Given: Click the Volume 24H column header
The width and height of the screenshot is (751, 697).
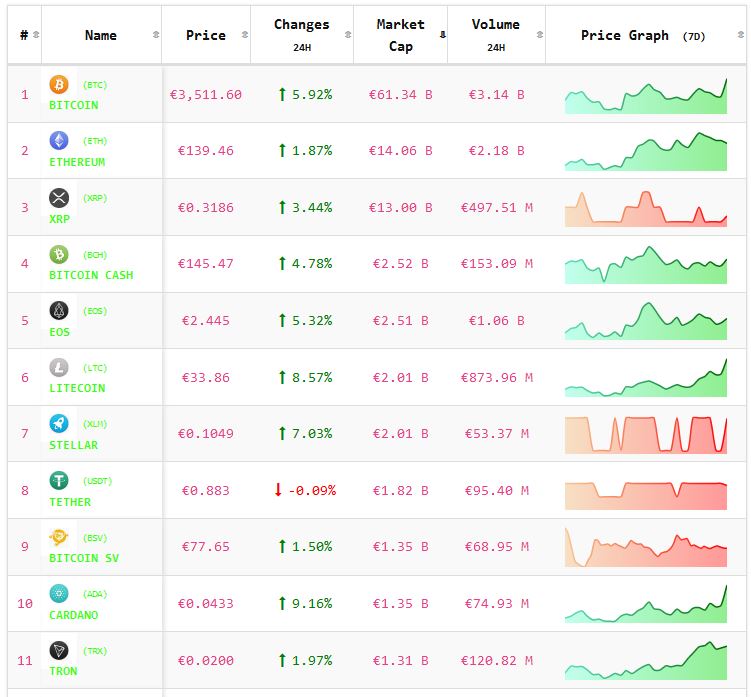Looking at the screenshot, I should point(495,35).
